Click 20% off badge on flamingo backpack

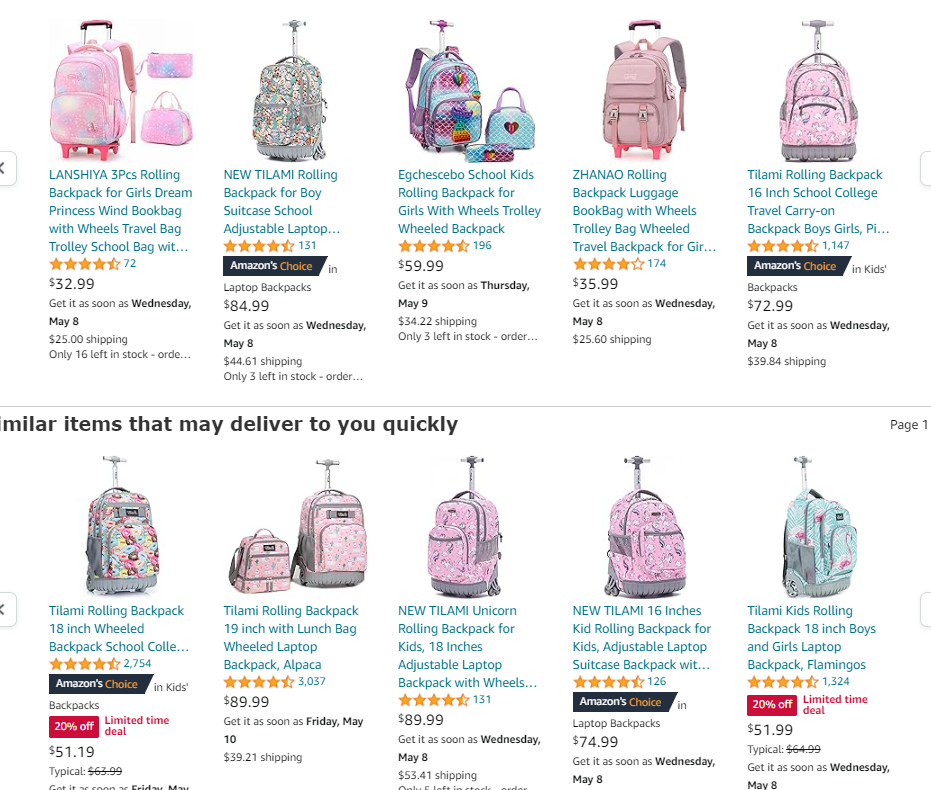point(772,705)
